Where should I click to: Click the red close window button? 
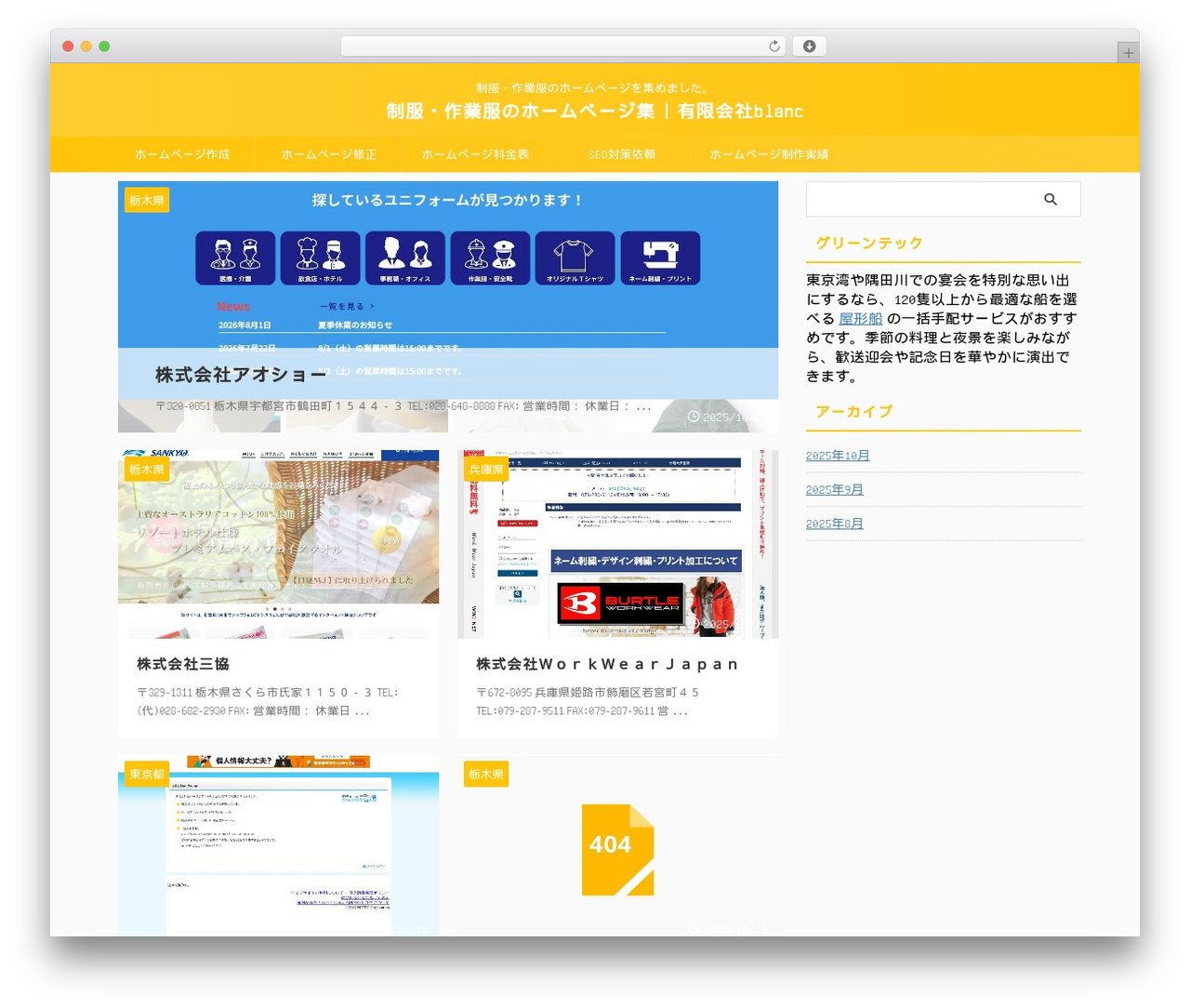[x=68, y=46]
